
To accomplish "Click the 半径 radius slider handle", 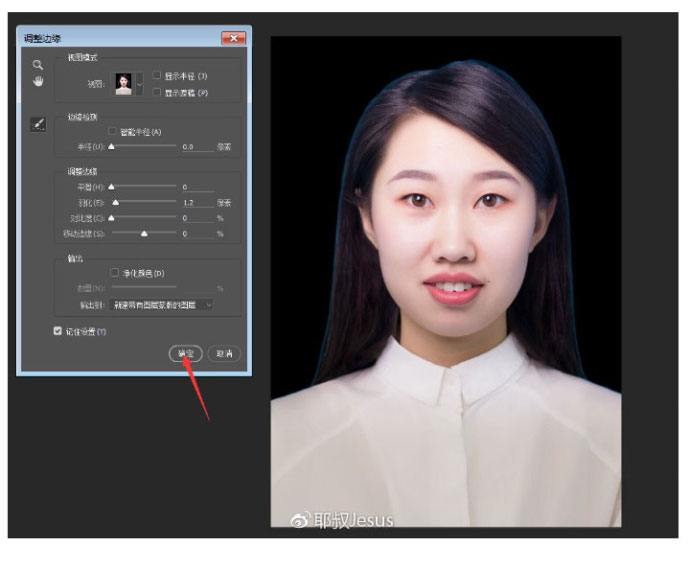I will (x=111, y=146).
